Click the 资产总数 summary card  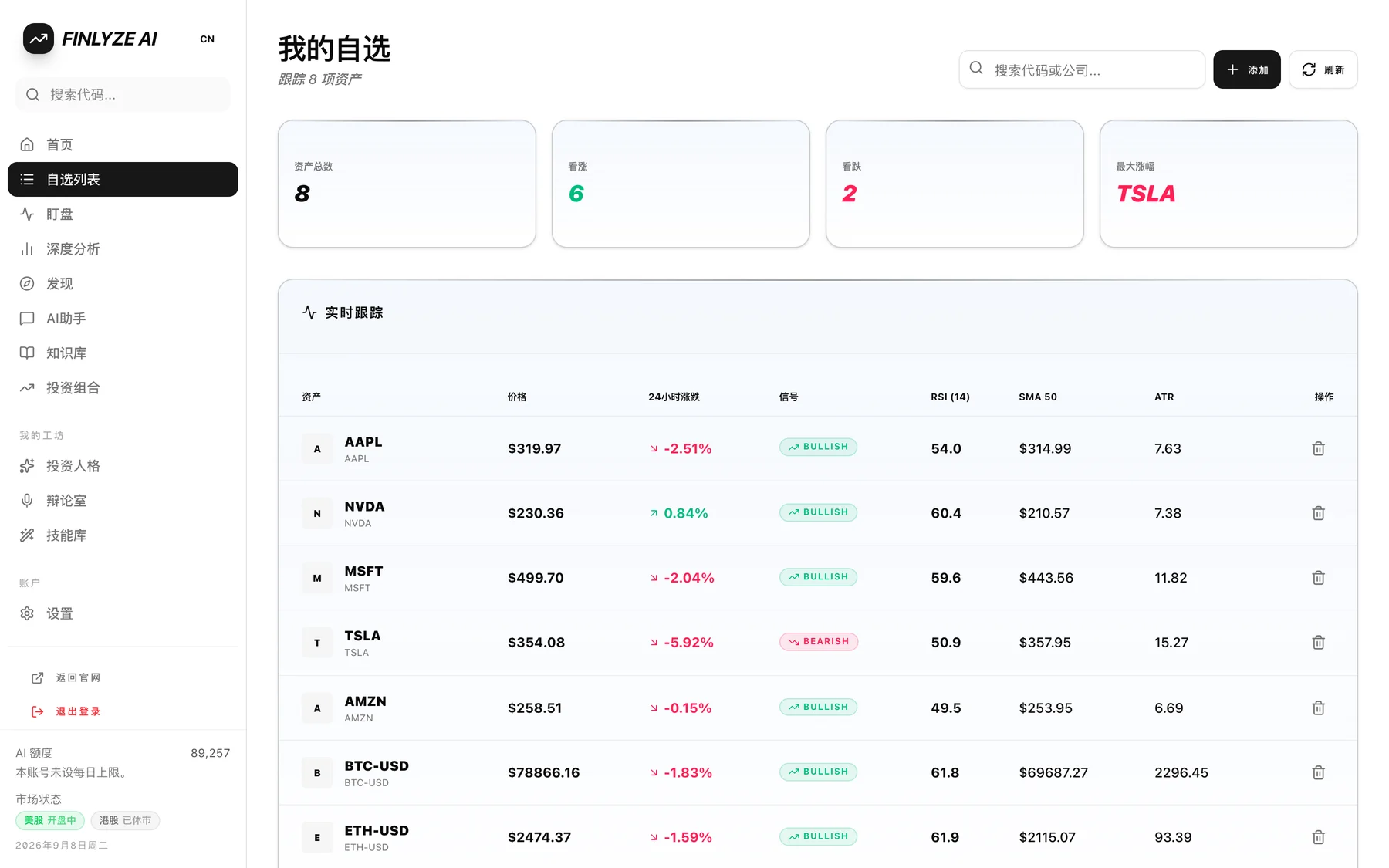tap(407, 184)
